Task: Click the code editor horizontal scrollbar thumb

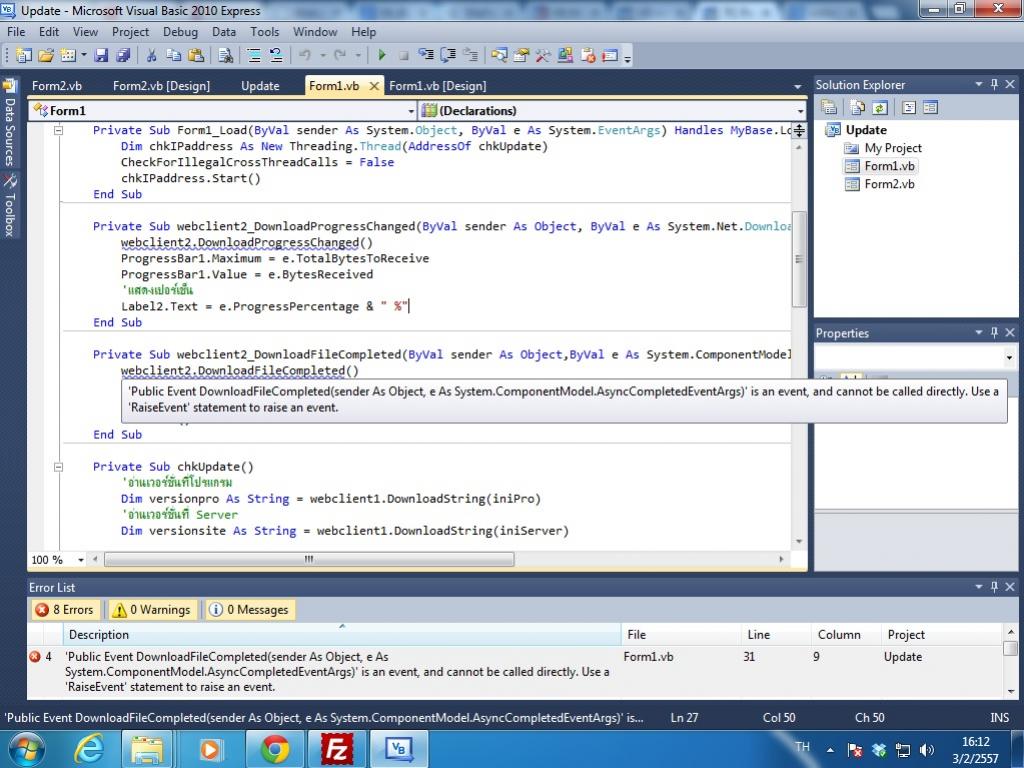Action: [309, 560]
